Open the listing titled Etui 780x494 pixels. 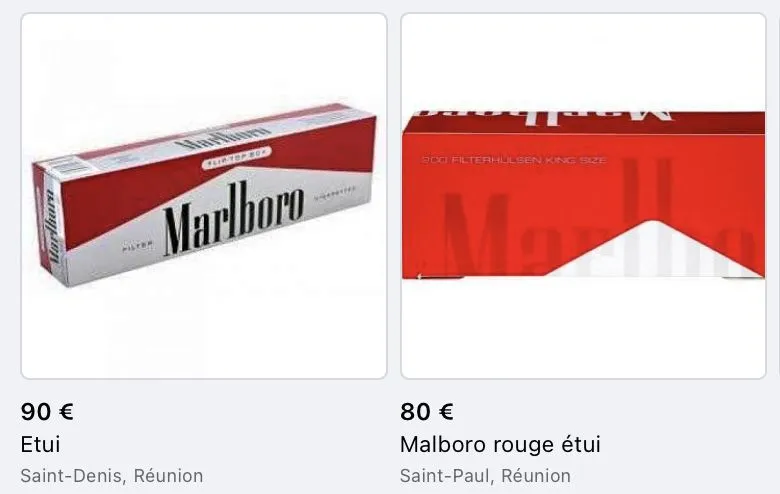click(x=40, y=444)
